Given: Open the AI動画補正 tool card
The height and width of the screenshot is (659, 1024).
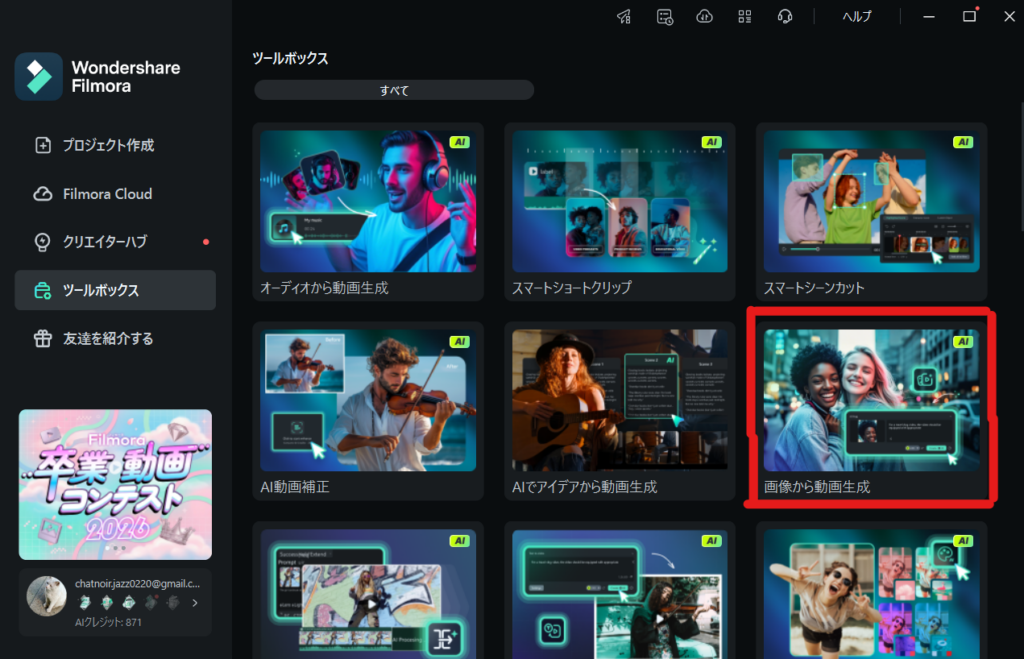Looking at the screenshot, I should pos(368,412).
